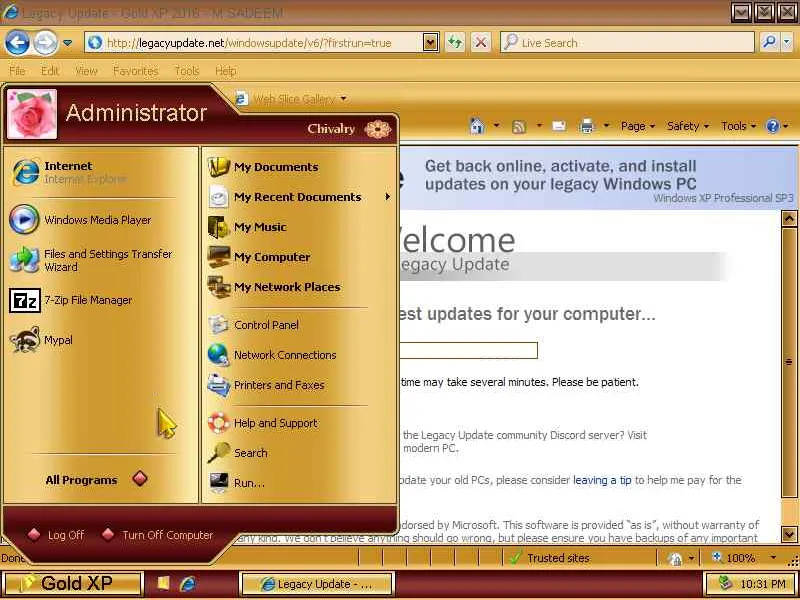The image size is (800, 600).
Task: Open the Page dropdown menu
Action: [x=638, y=126]
